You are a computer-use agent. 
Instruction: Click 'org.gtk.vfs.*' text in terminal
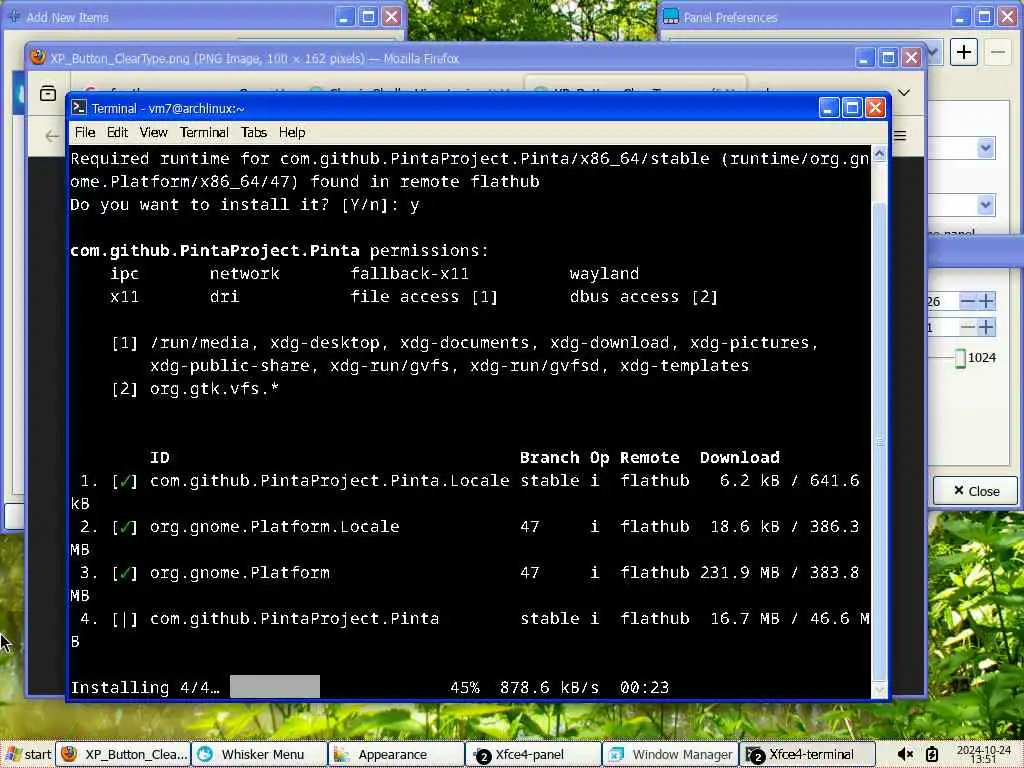click(214, 389)
